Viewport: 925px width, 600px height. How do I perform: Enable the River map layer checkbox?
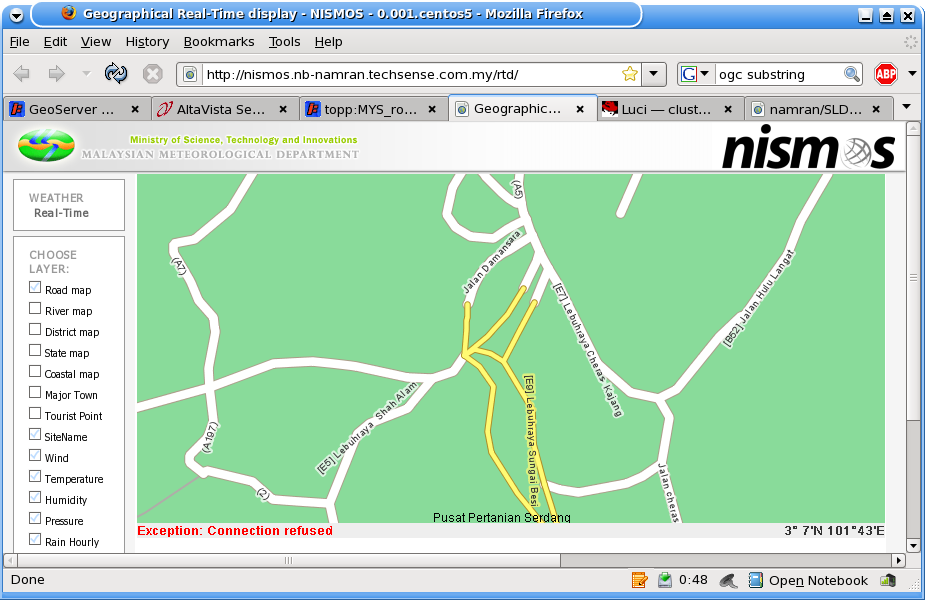pyautogui.click(x=36, y=310)
